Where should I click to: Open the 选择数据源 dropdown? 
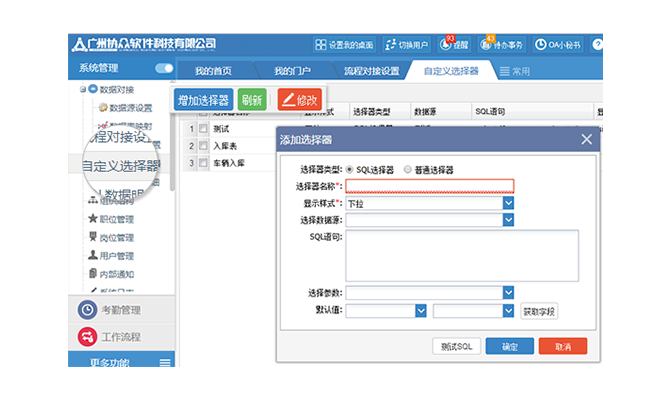point(508,220)
